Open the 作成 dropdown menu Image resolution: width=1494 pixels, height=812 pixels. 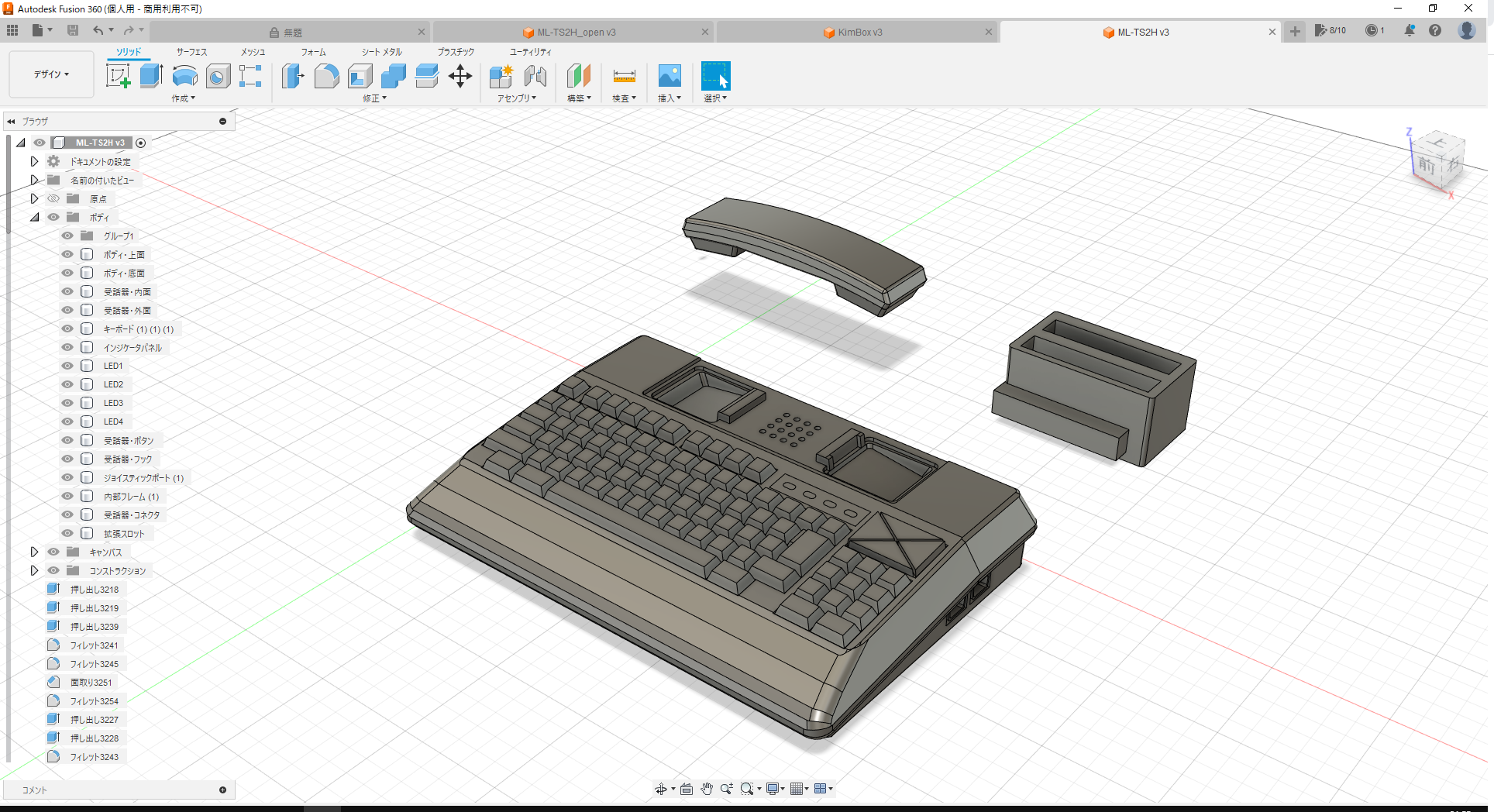point(184,98)
